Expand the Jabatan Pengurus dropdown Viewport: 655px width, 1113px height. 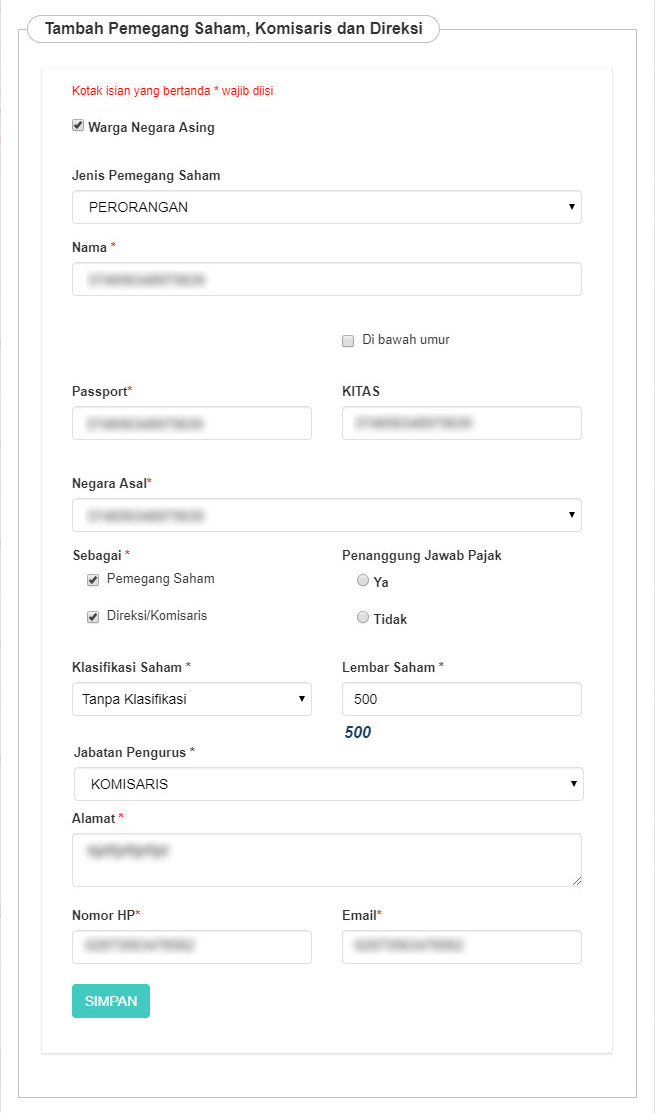[x=328, y=784]
